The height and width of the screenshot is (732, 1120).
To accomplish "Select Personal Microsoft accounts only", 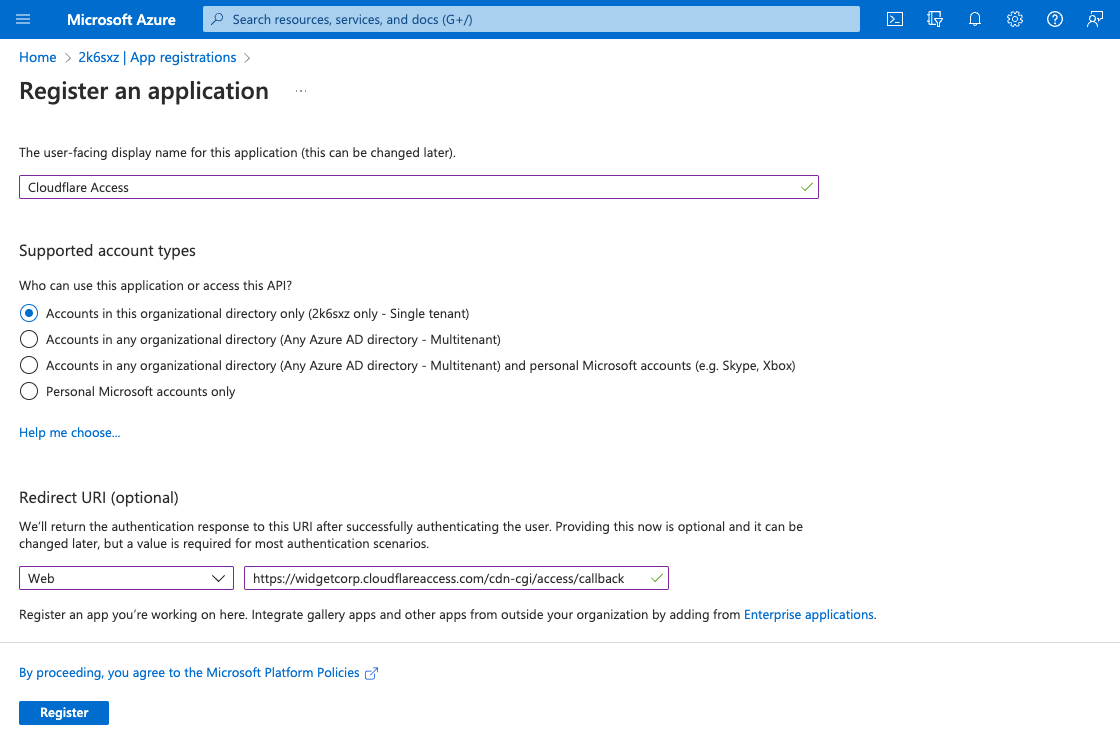I will pyautogui.click(x=28, y=391).
